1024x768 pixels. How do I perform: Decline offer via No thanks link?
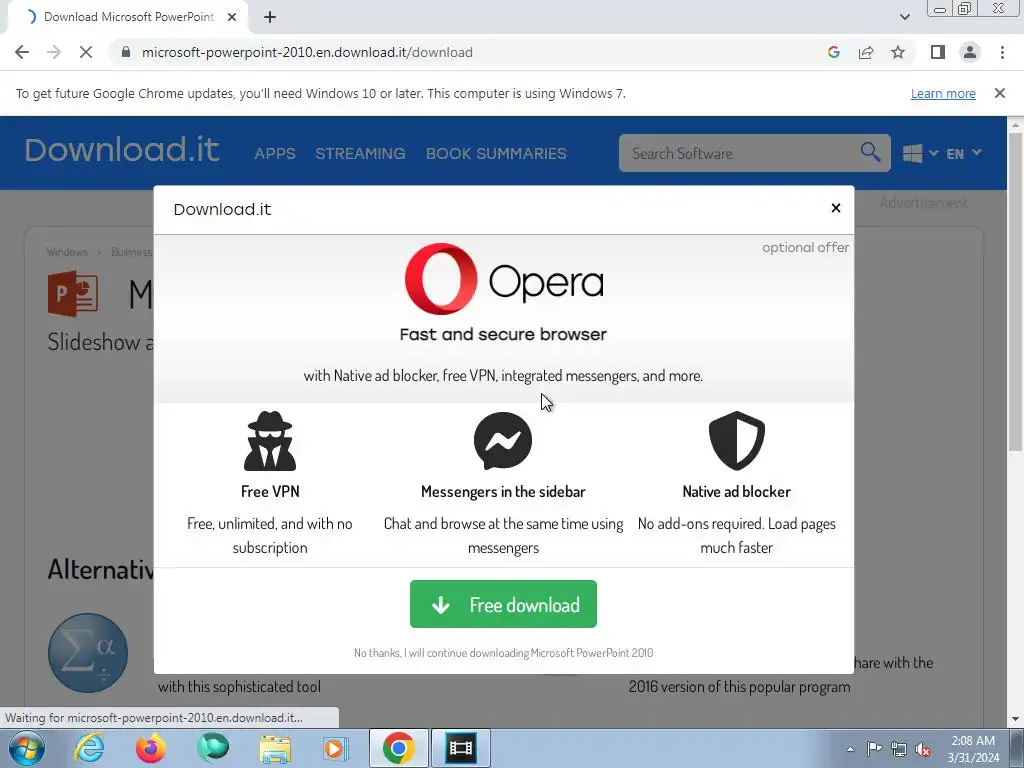[x=503, y=652]
